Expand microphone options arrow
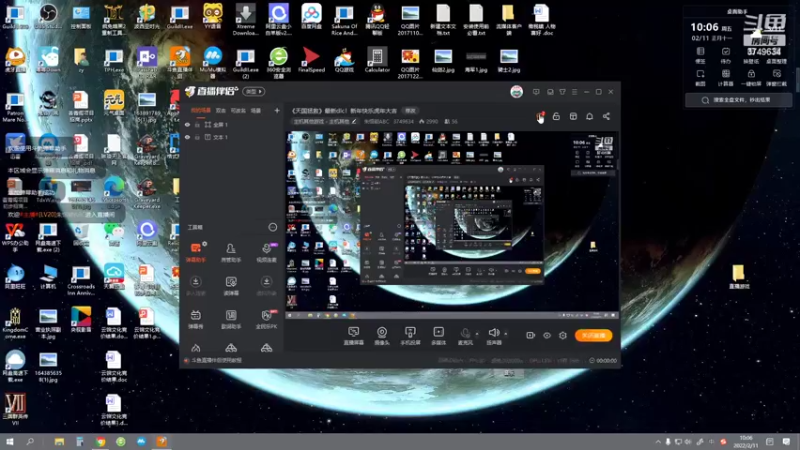 (477, 334)
